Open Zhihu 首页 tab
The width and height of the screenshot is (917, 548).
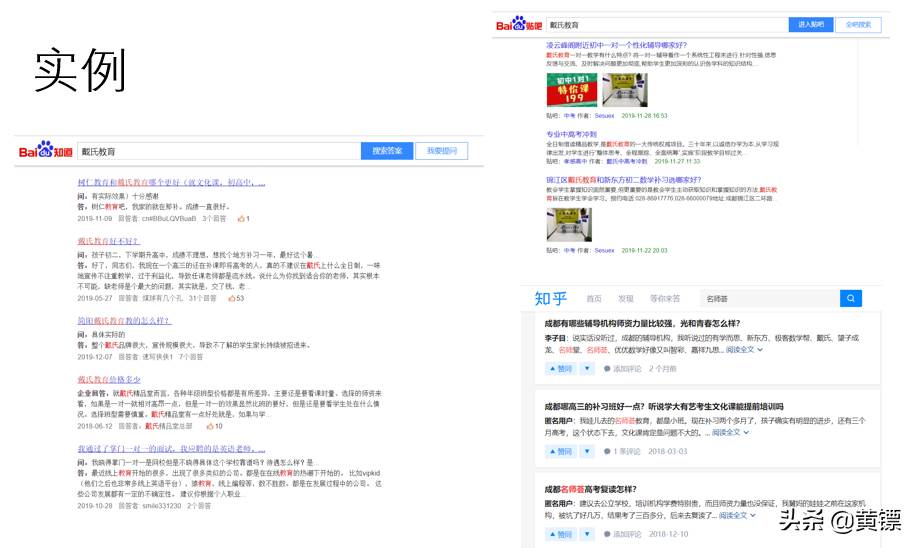pyautogui.click(x=594, y=298)
